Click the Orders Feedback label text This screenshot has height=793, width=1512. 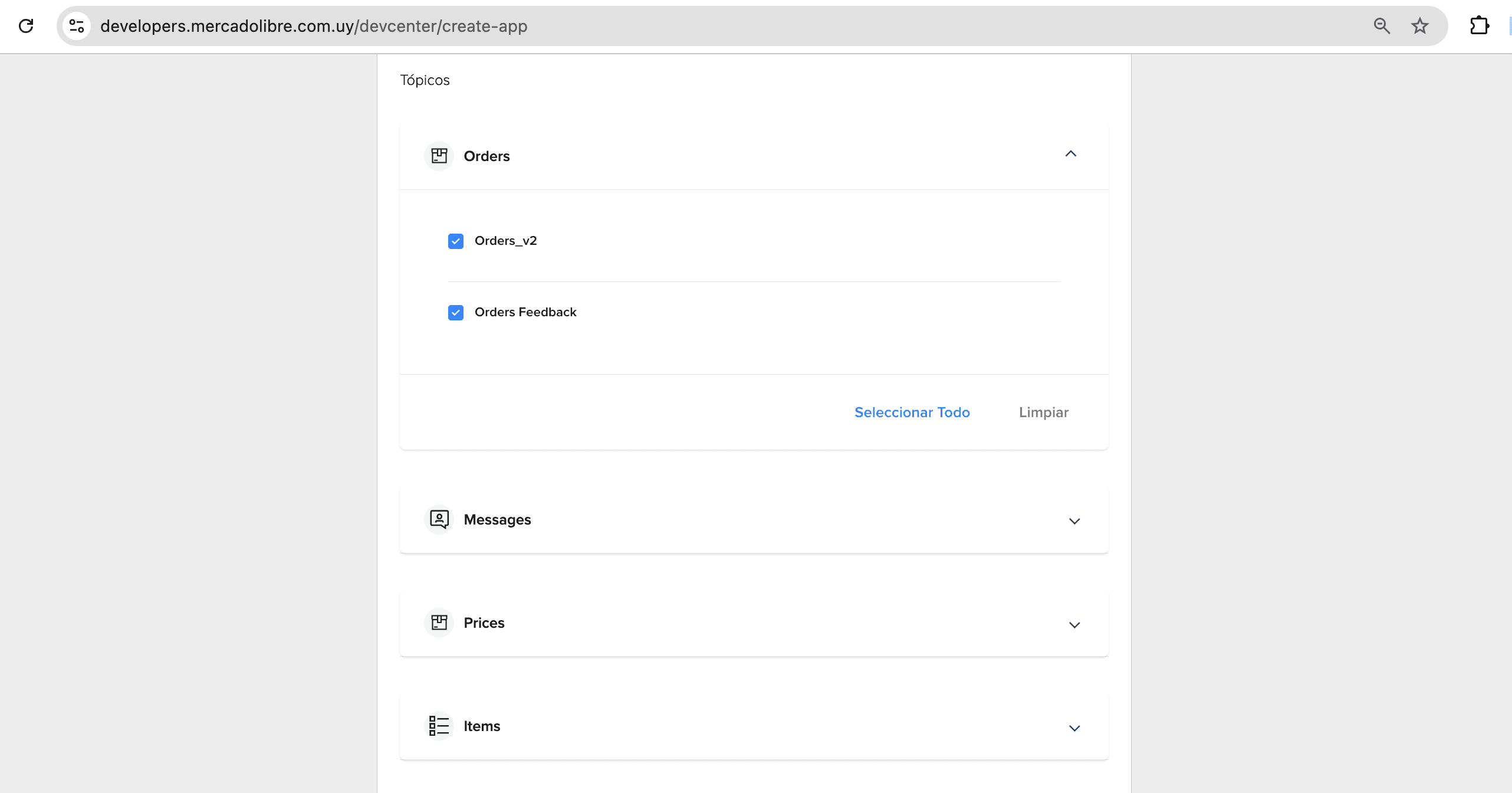pyautogui.click(x=525, y=312)
